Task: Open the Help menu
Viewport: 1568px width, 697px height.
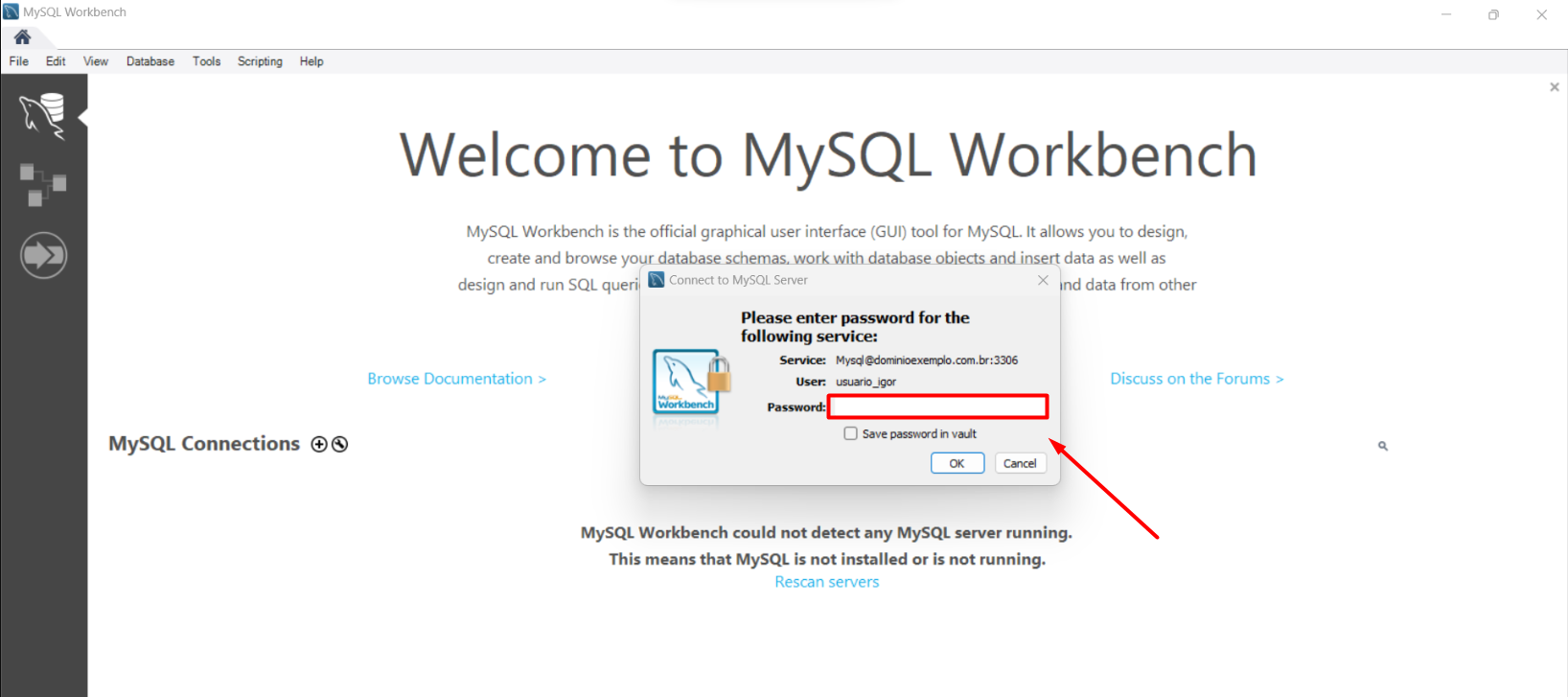Action: (x=311, y=61)
